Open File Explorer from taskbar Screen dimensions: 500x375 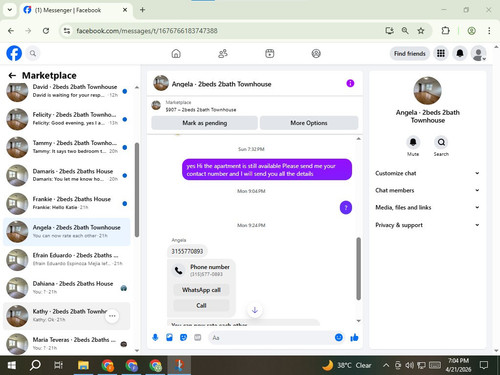(83, 365)
